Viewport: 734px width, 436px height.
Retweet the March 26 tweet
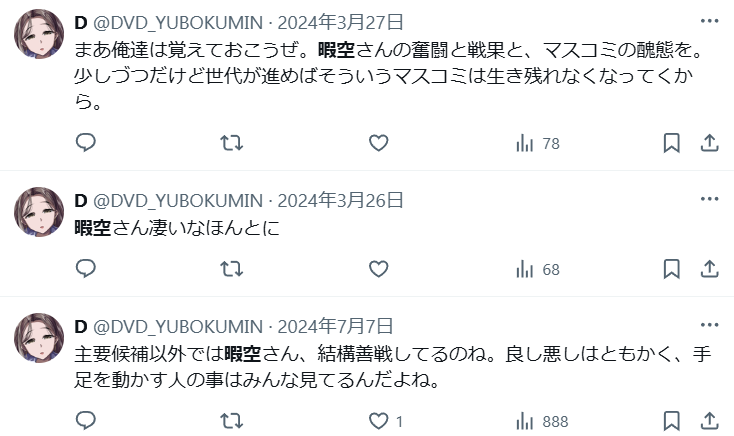[232, 269]
